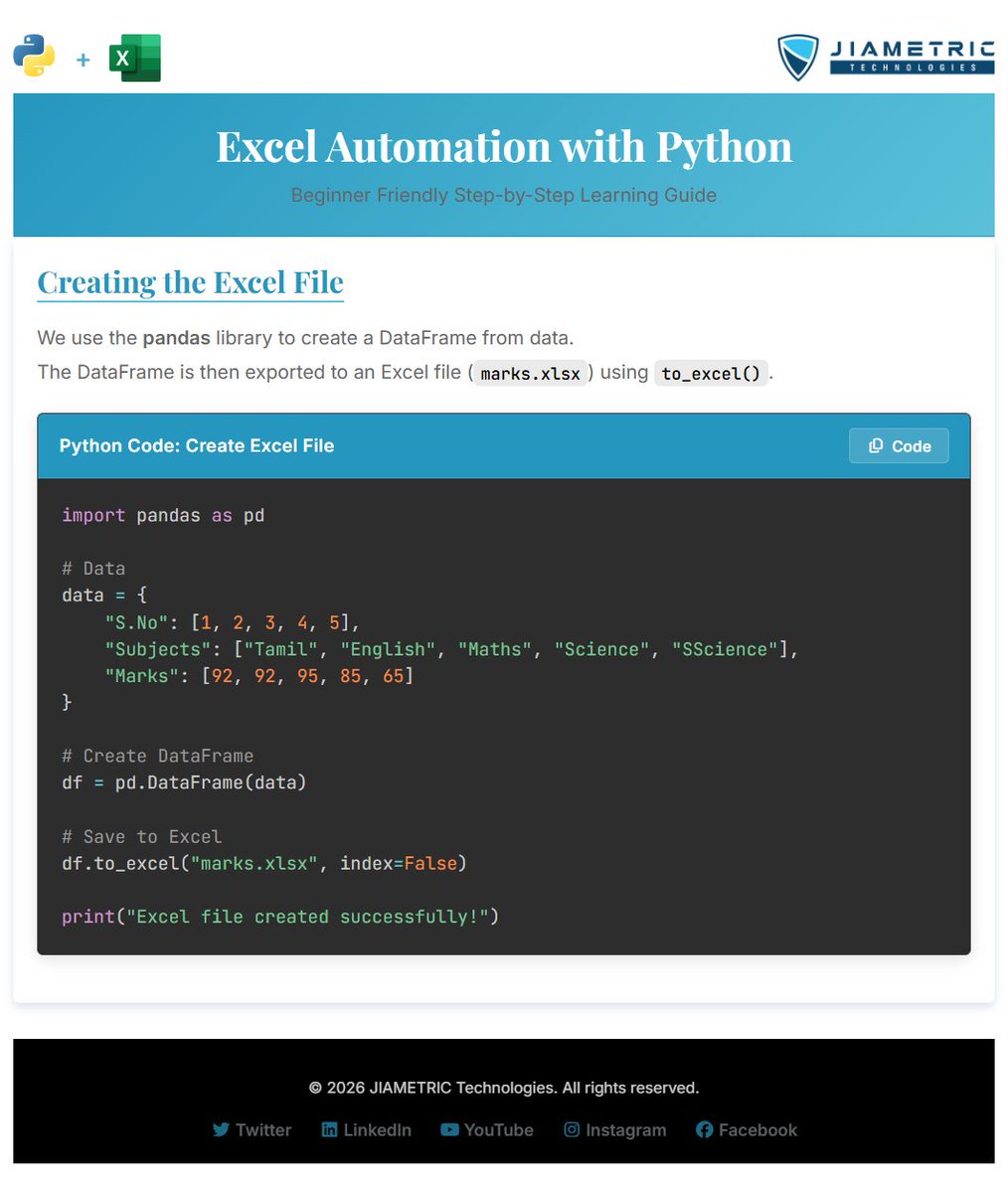Click the '# Save to Excel' comment
This screenshot has width=1008, height=1193.
tap(142, 836)
